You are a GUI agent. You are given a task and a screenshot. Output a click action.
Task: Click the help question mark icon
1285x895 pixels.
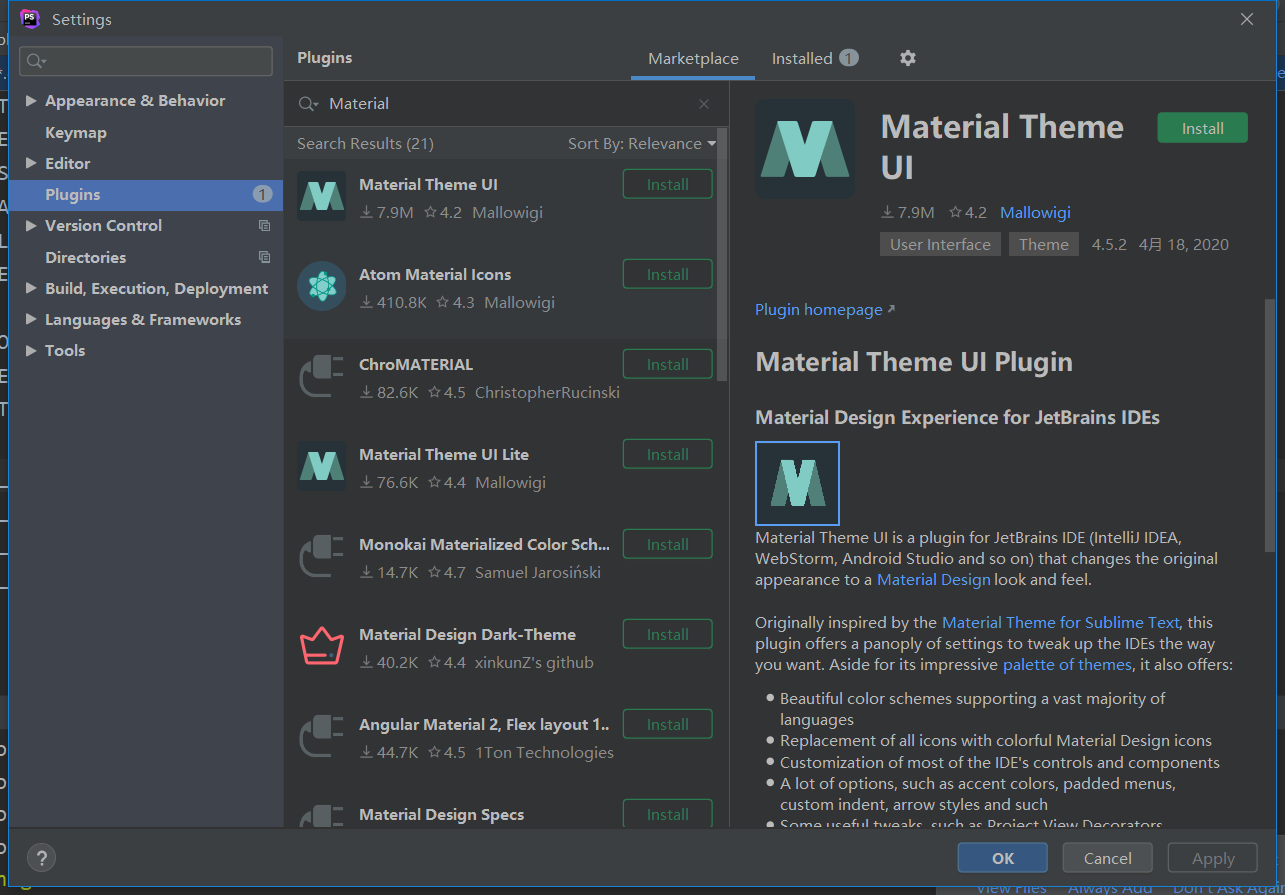(41, 858)
